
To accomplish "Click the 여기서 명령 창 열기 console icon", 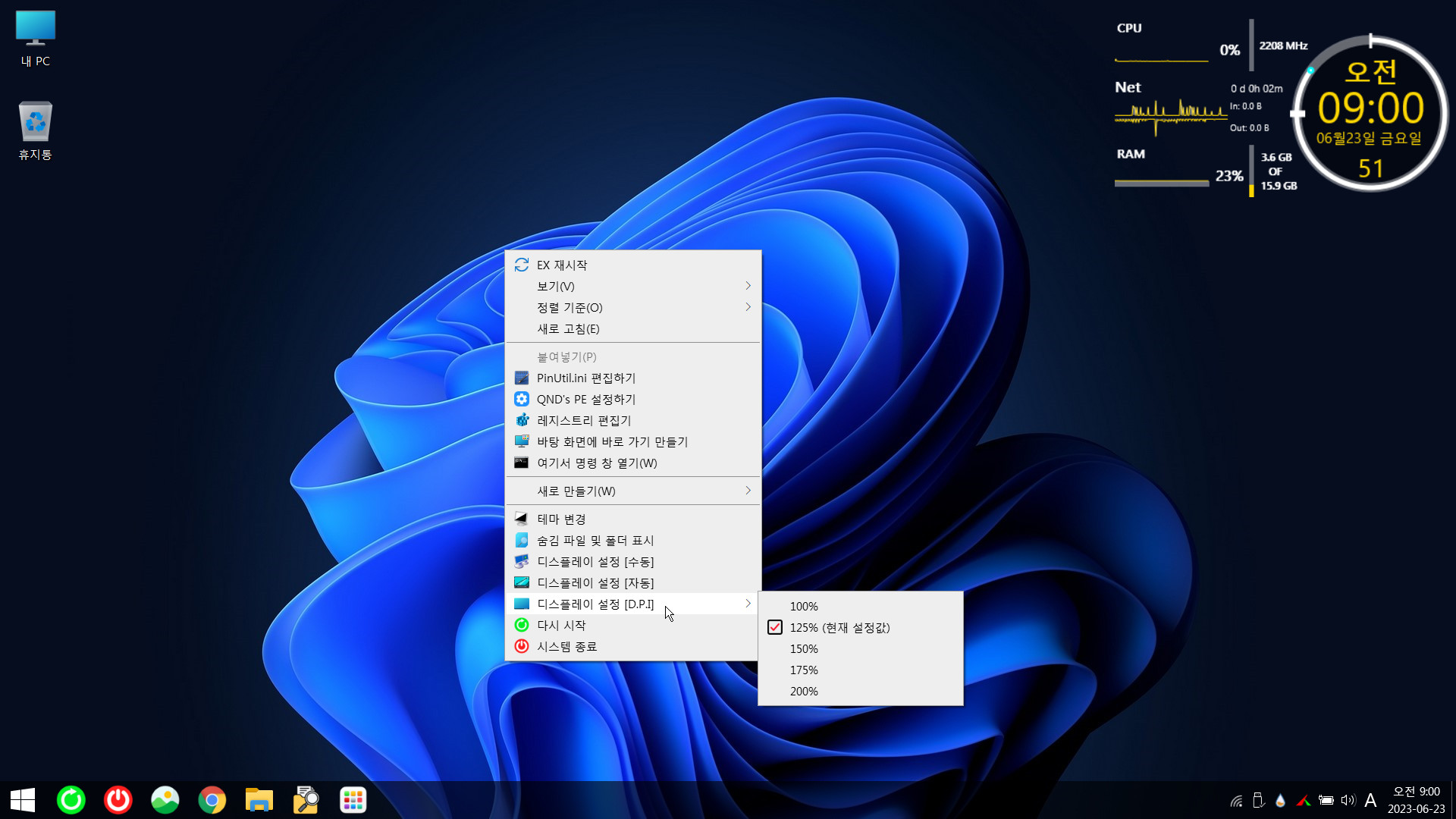I will pos(522,463).
